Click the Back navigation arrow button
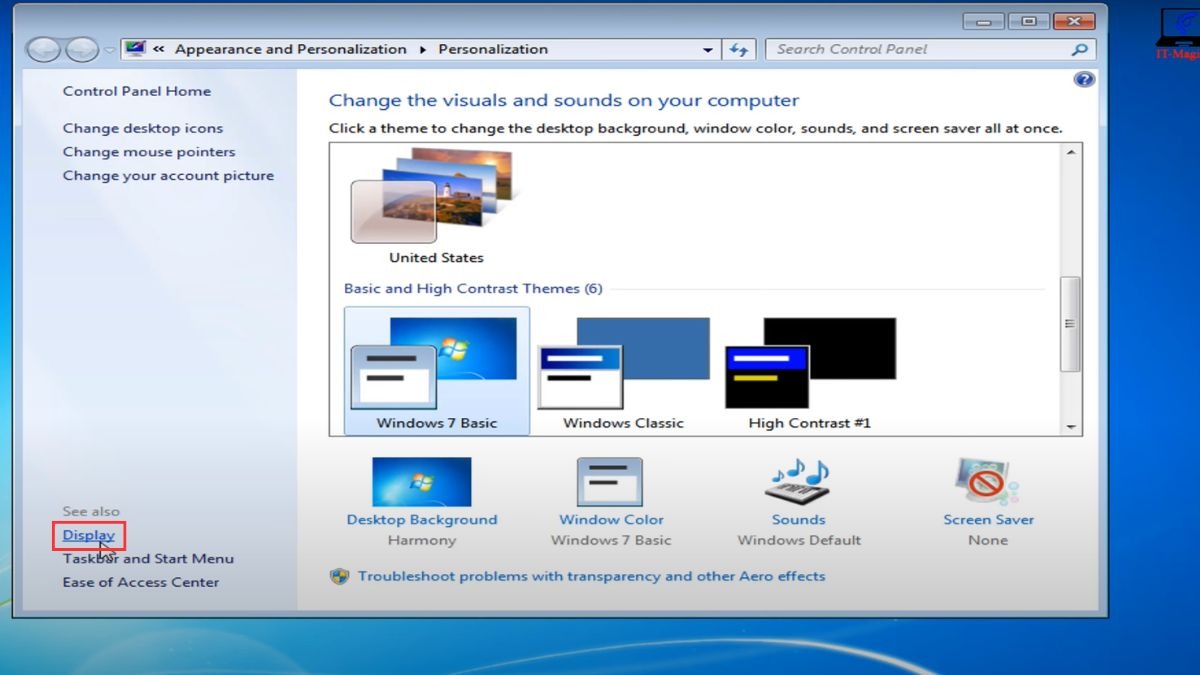The width and height of the screenshot is (1200, 675). point(45,50)
